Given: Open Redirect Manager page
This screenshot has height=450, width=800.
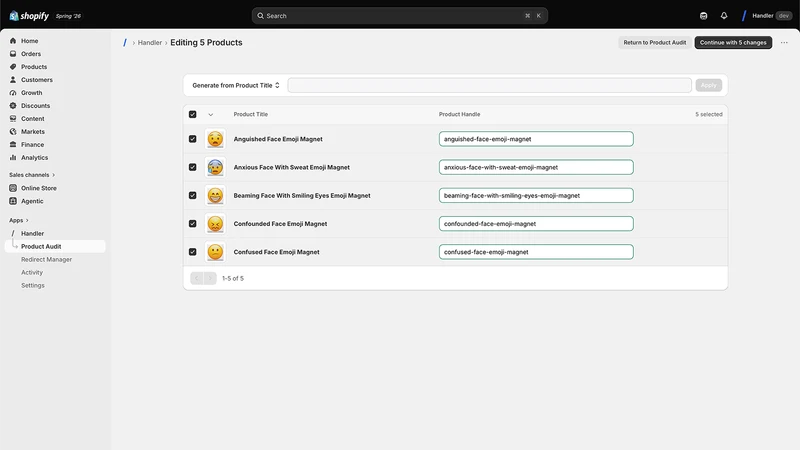Looking at the screenshot, I should coord(46,259).
